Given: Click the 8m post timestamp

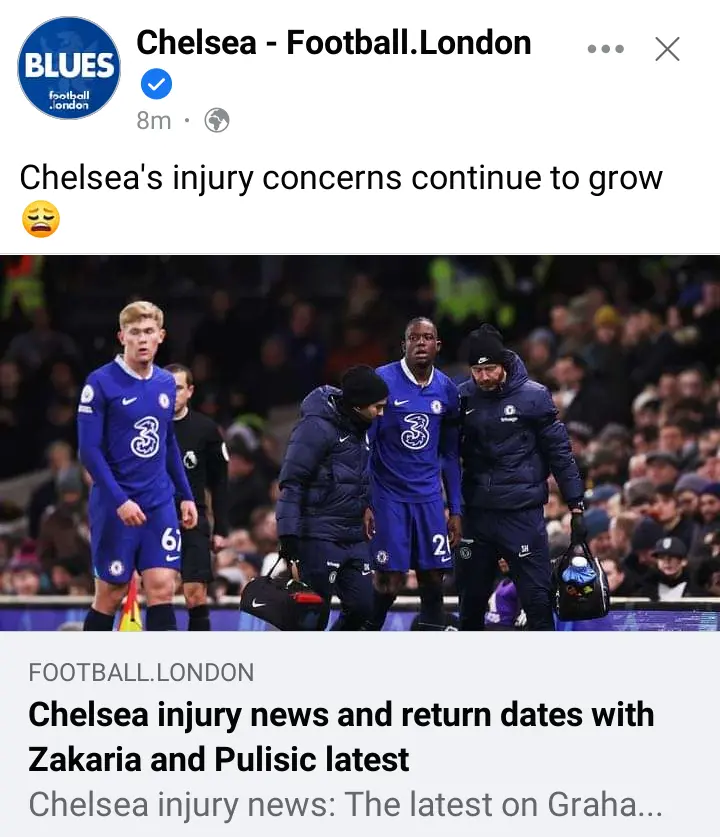Looking at the screenshot, I should (x=154, y=121).
